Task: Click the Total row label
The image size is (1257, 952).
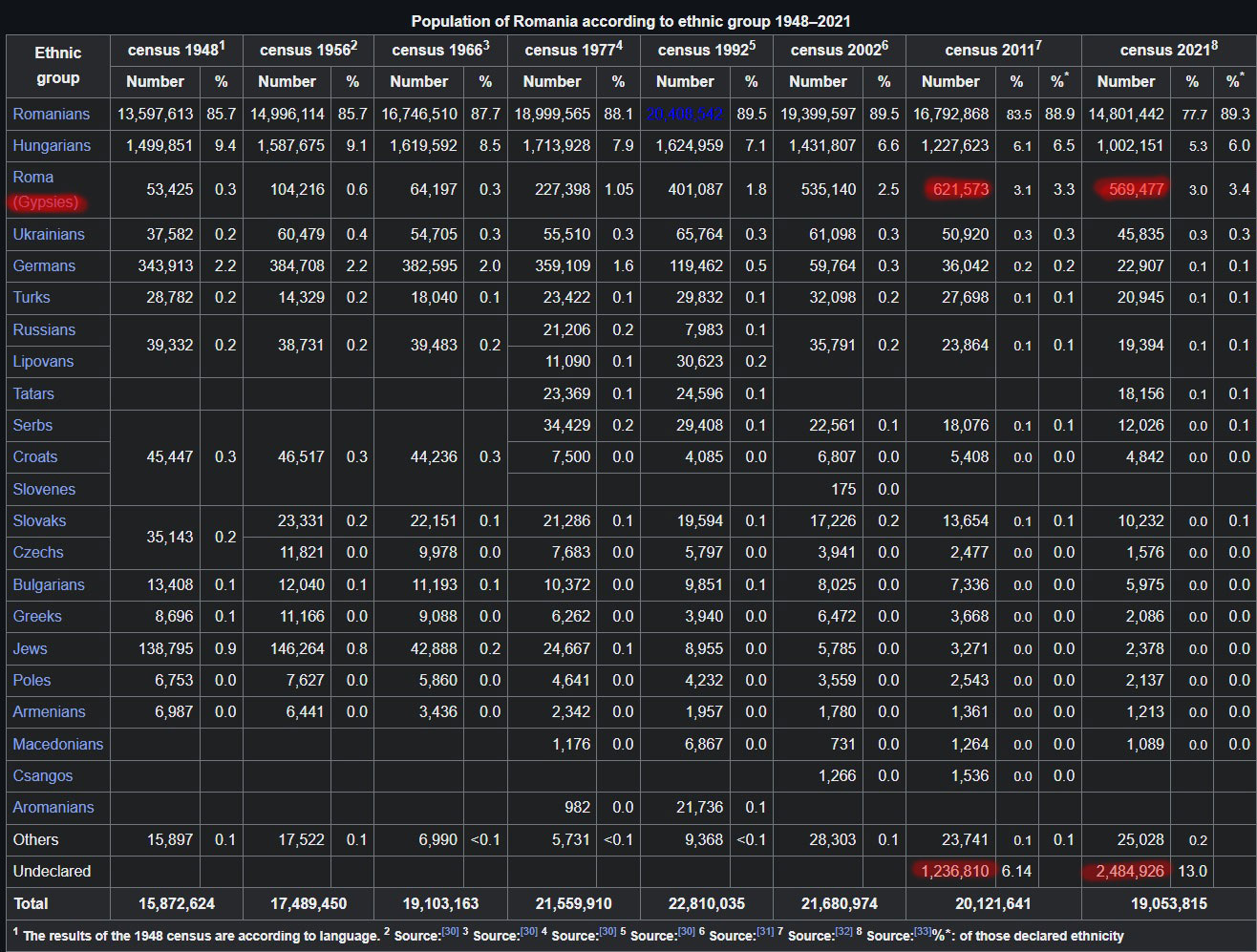Action: pyautogui.click(x=31, y=903)
